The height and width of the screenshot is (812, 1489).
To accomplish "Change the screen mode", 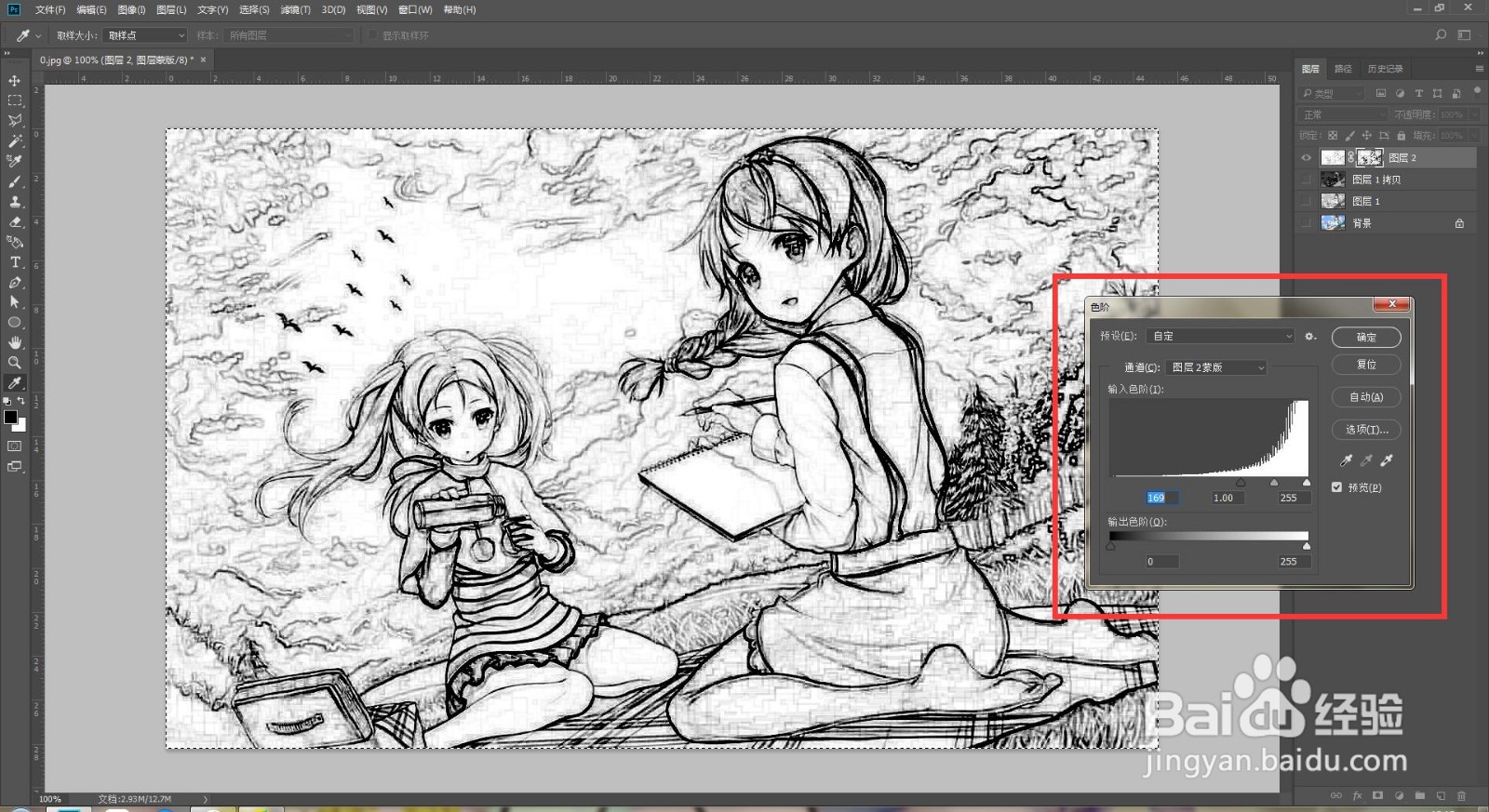I will [x=15, y=467].
